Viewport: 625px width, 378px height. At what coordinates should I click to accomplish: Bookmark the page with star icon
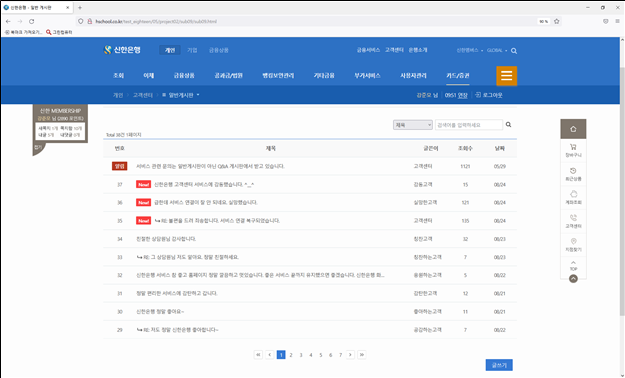tap(556, 21)
